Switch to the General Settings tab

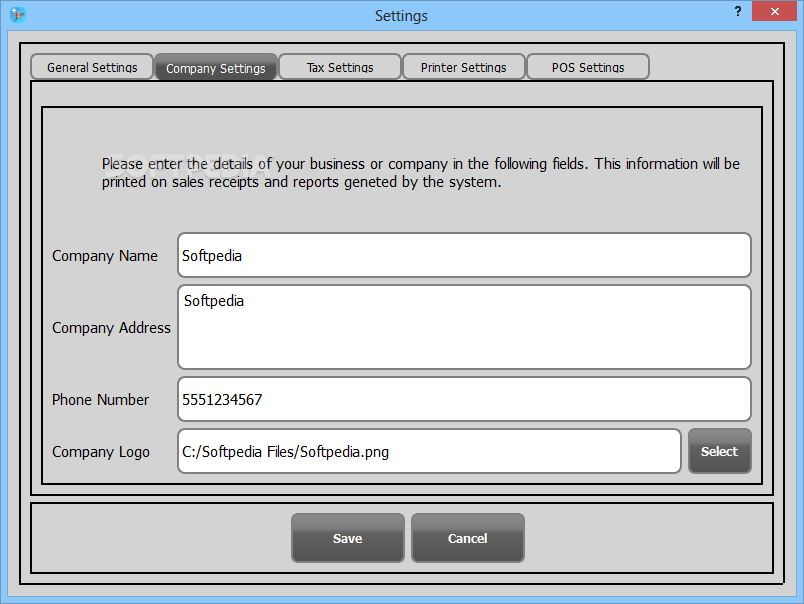[x=92, y=67]
